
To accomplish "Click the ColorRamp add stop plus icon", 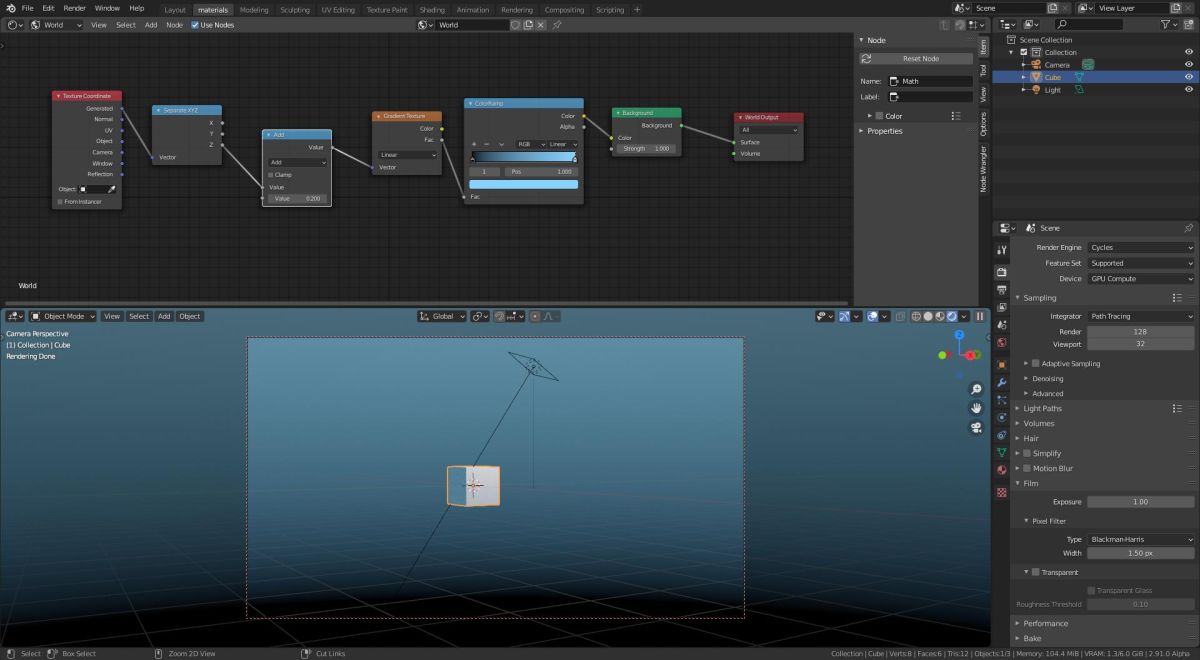I will point(474,144).
